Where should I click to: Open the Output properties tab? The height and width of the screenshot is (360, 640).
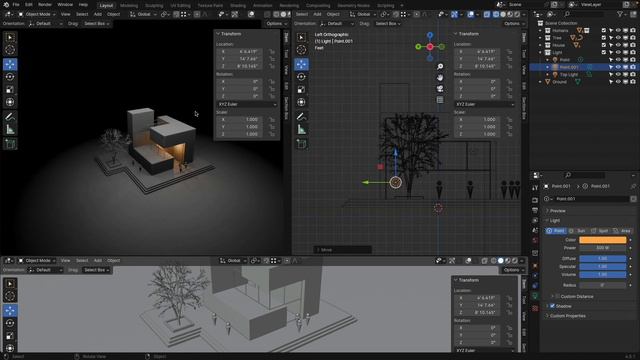pyautogui.click(x=535, y=210)
